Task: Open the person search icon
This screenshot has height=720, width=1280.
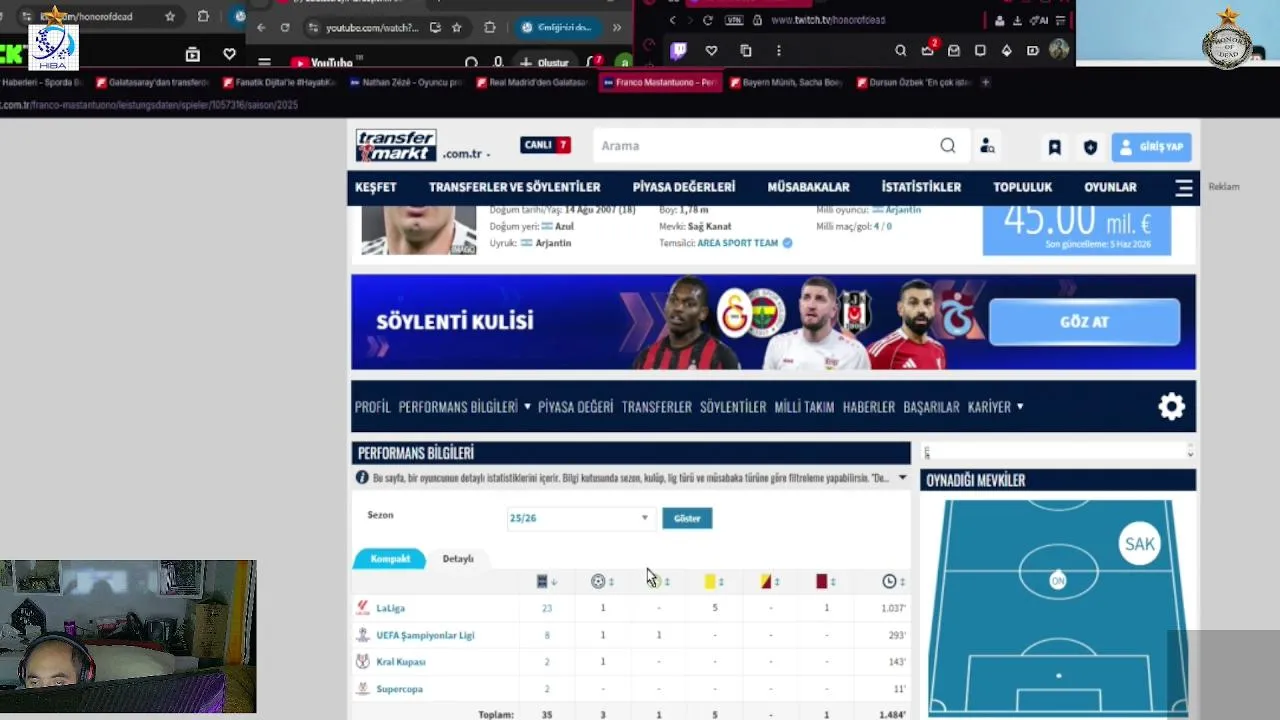Action: (987, 146)
